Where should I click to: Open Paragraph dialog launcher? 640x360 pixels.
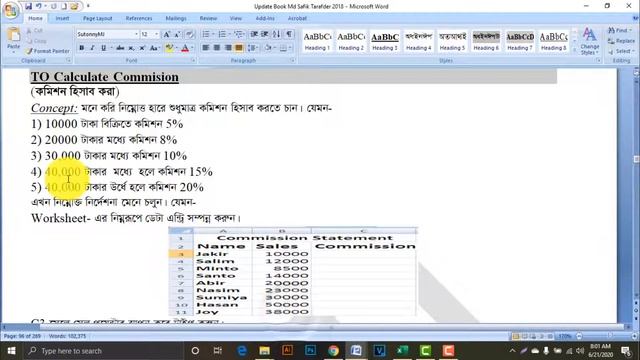pos(293,60)
